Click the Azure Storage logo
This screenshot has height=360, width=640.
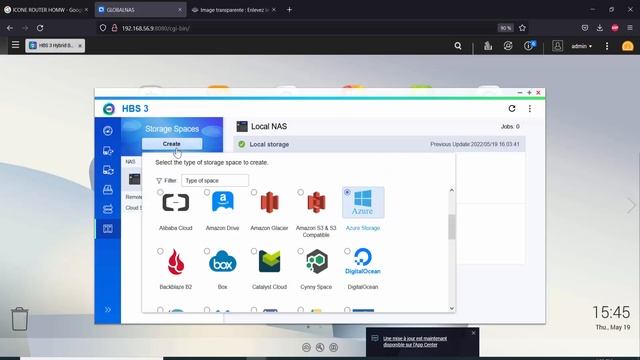pyautogui.click(x=363, y=202)
